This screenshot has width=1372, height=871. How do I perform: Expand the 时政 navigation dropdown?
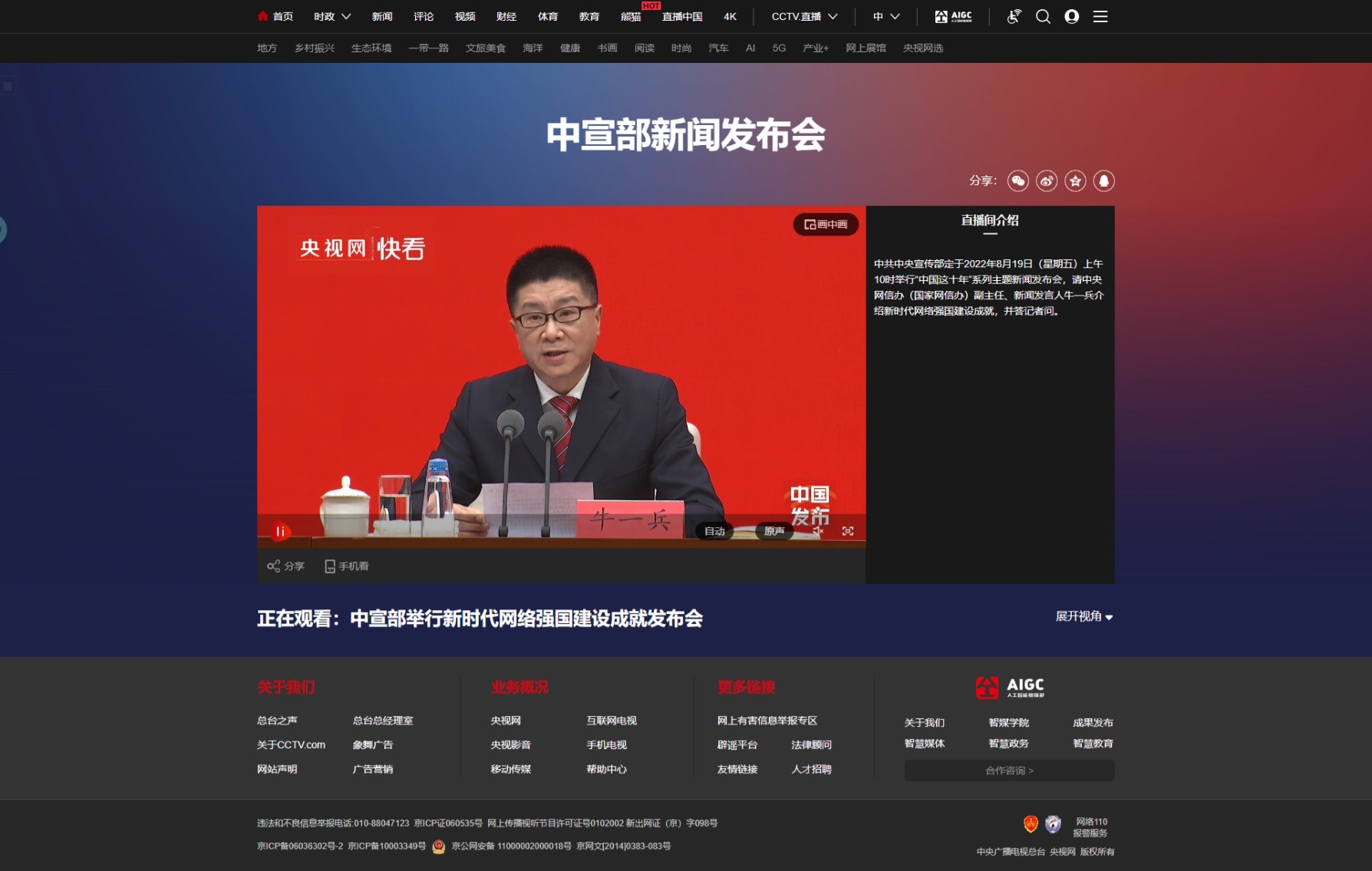coord(332,16)
